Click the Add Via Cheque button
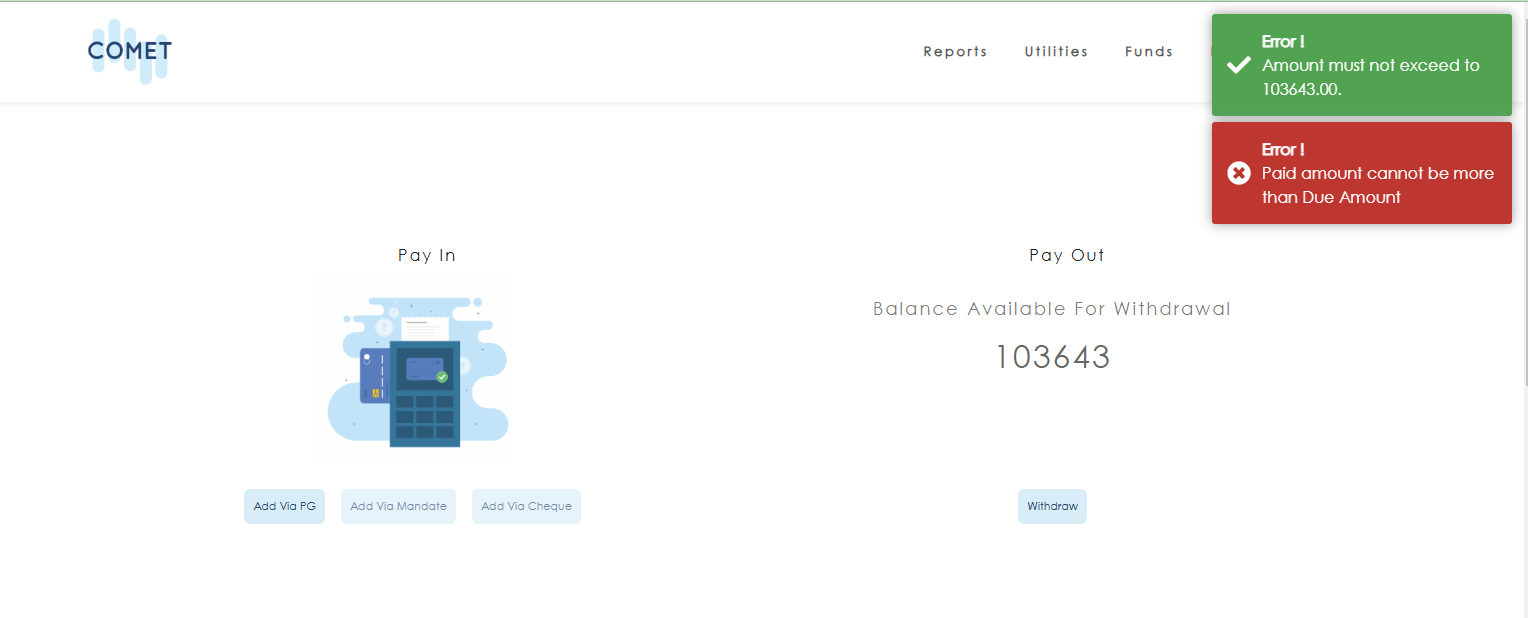This screenshot has width=1528, height=618. (526, 506)
